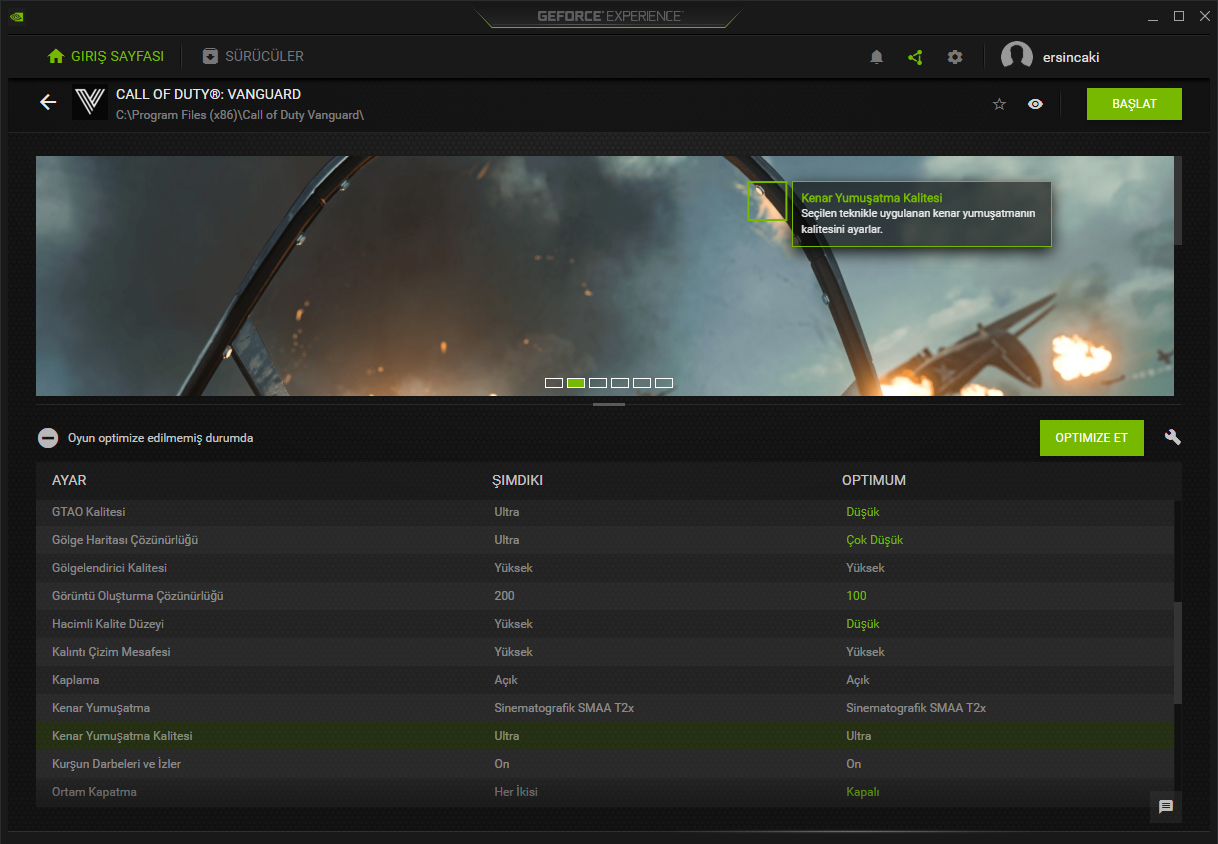This screenshot has height=844, width=1218.
Task: Select fourth screenshot carousel indicator
Action: point(620,383)
